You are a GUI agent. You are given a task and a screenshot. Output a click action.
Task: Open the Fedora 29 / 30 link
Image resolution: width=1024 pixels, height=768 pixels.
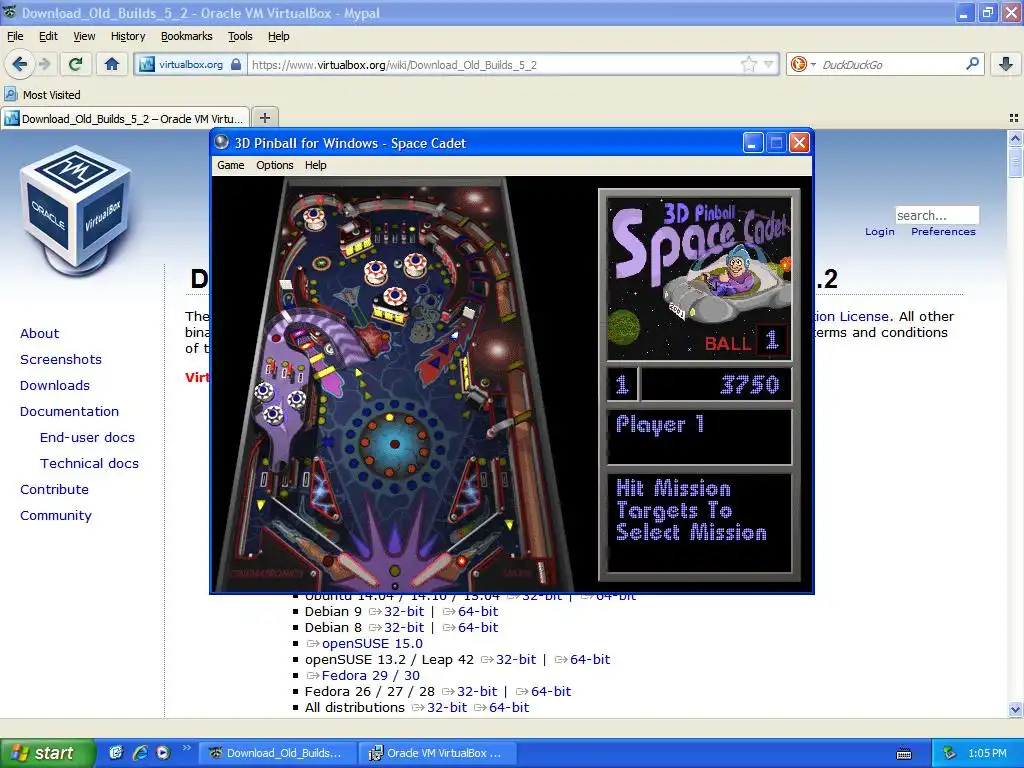click(370, 675)
